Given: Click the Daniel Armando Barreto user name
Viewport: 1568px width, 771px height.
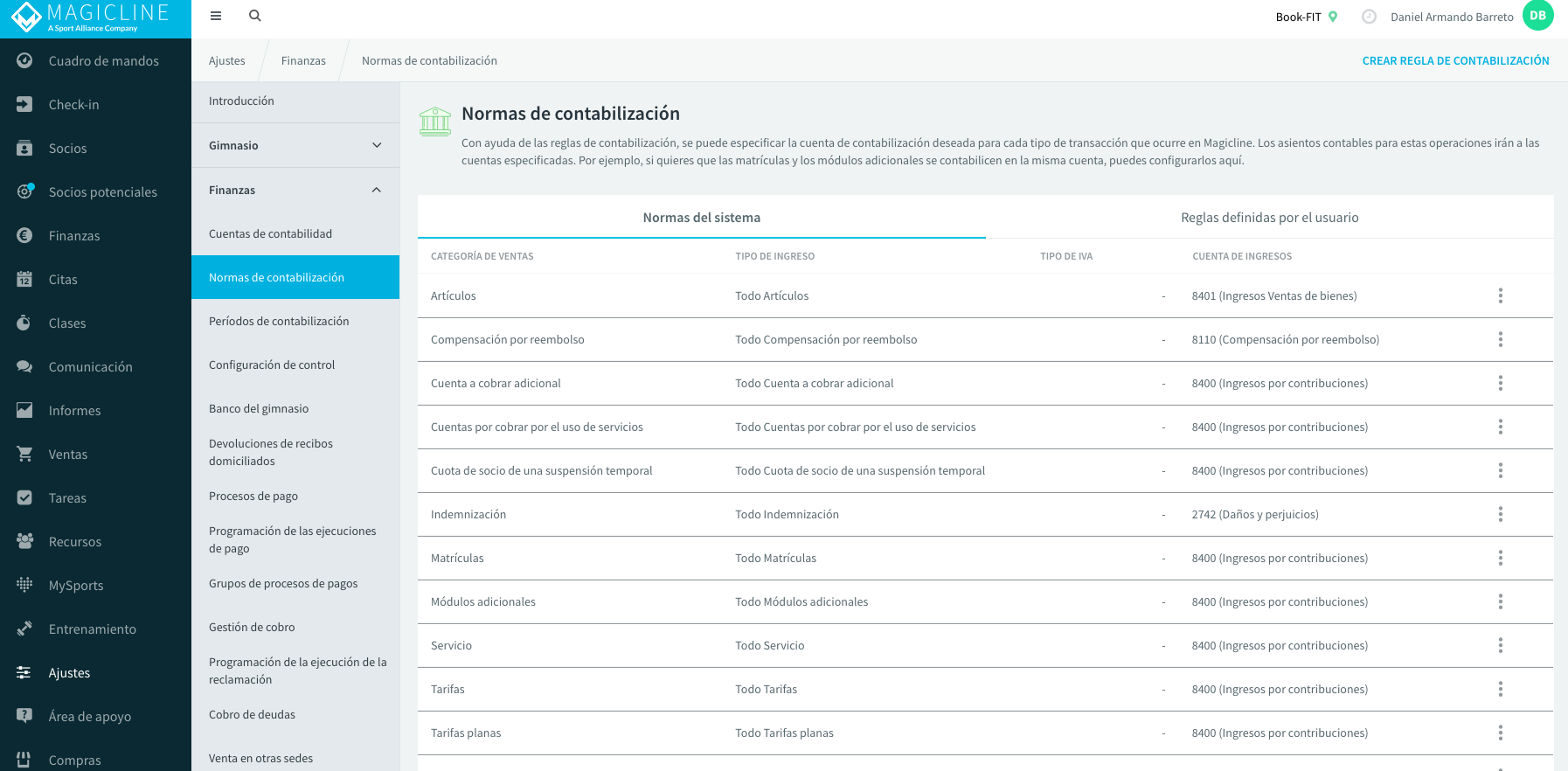Looking at the screenshot, I should click(x=1452, y=17).
